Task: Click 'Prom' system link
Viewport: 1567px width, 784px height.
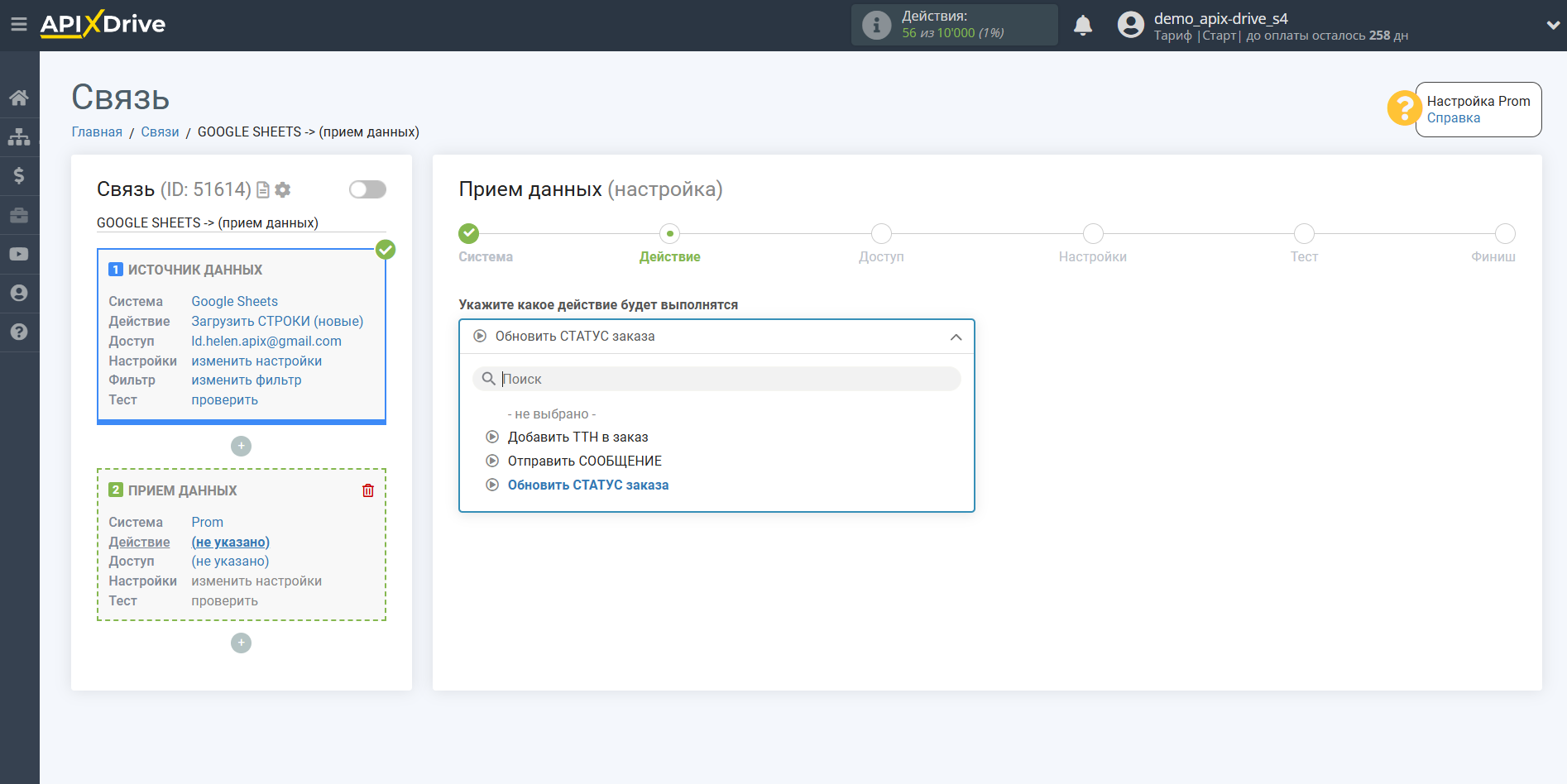Action: tap(208, 522)
